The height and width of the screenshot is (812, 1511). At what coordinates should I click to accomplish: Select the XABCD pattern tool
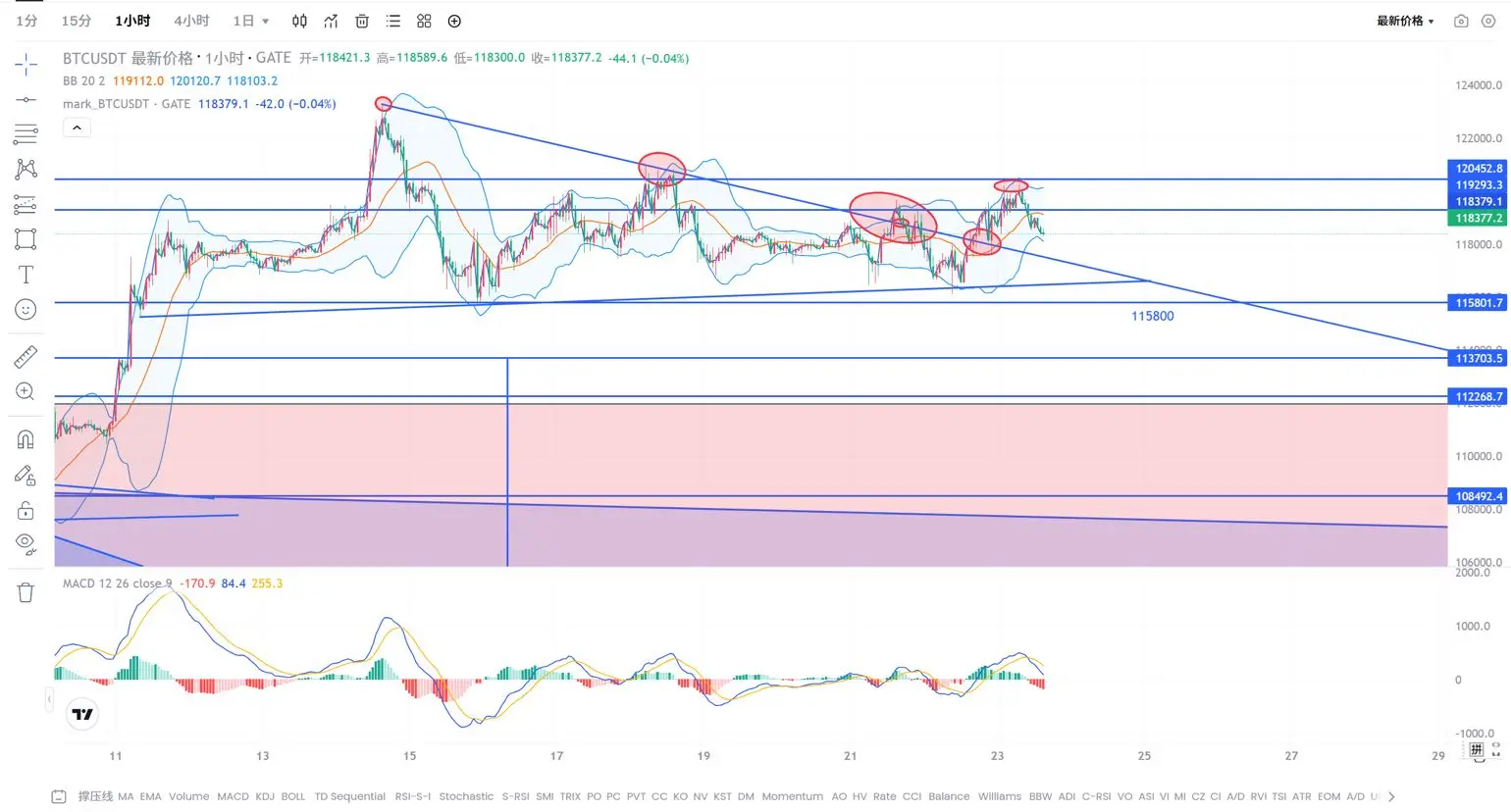[26, 169]
